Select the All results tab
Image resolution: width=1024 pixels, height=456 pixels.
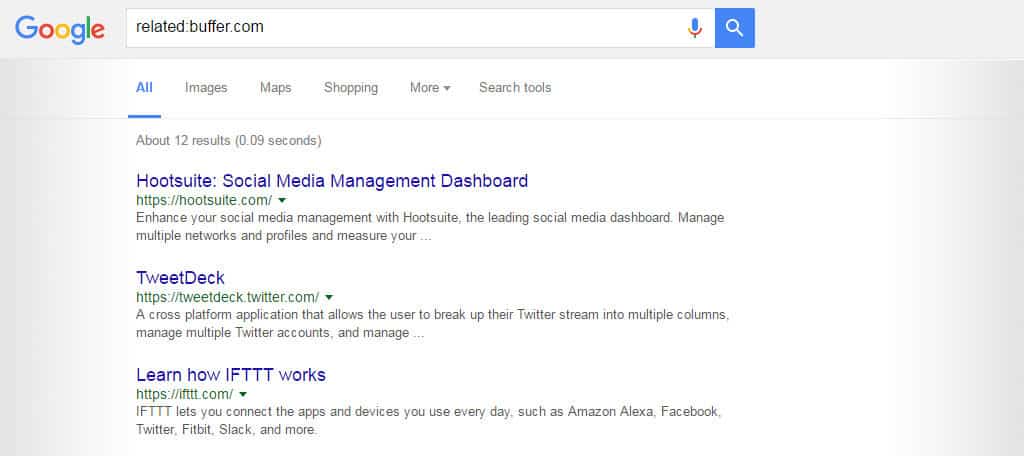click(144, 88)
